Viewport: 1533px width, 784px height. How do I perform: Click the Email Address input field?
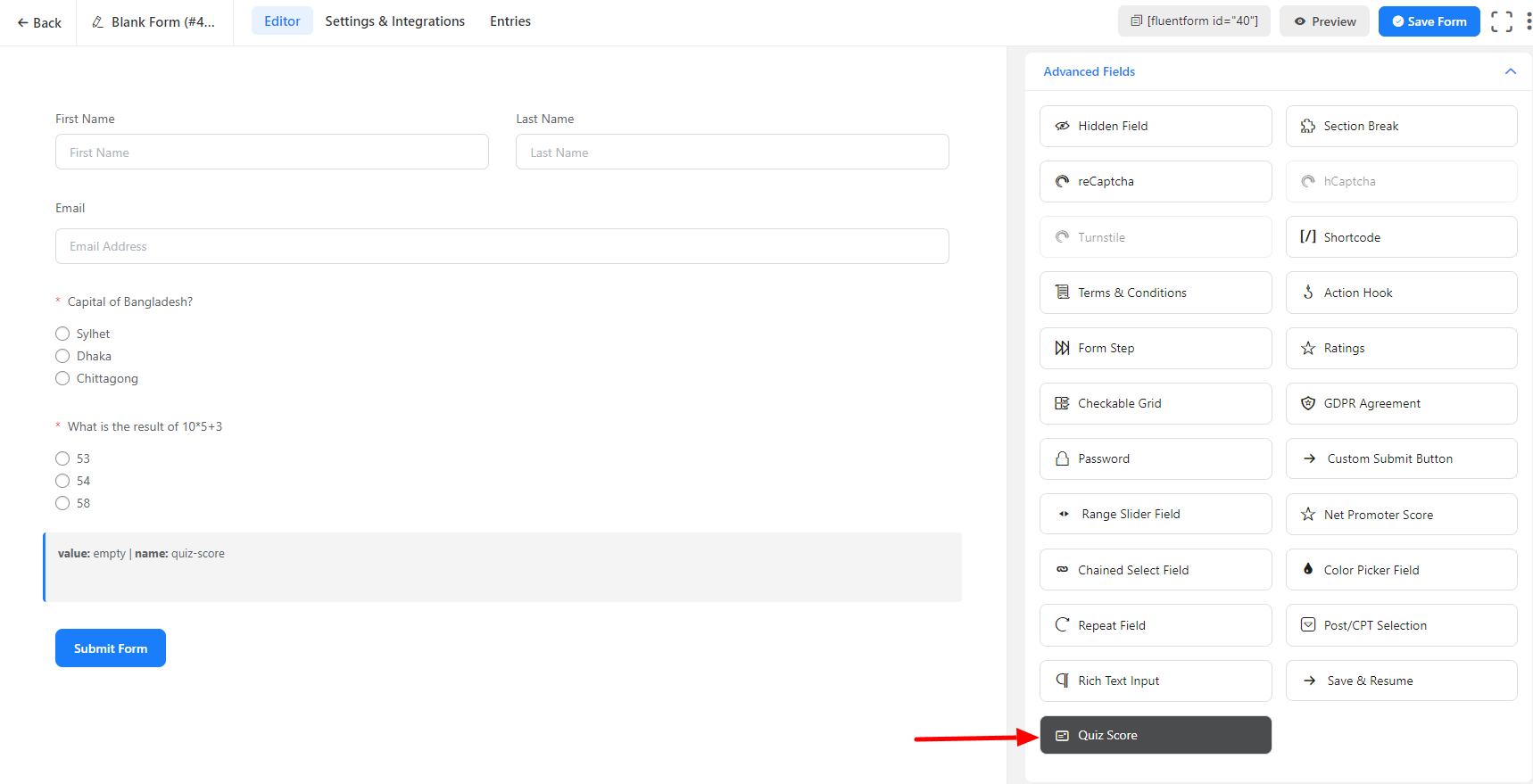tap(501, 246)
